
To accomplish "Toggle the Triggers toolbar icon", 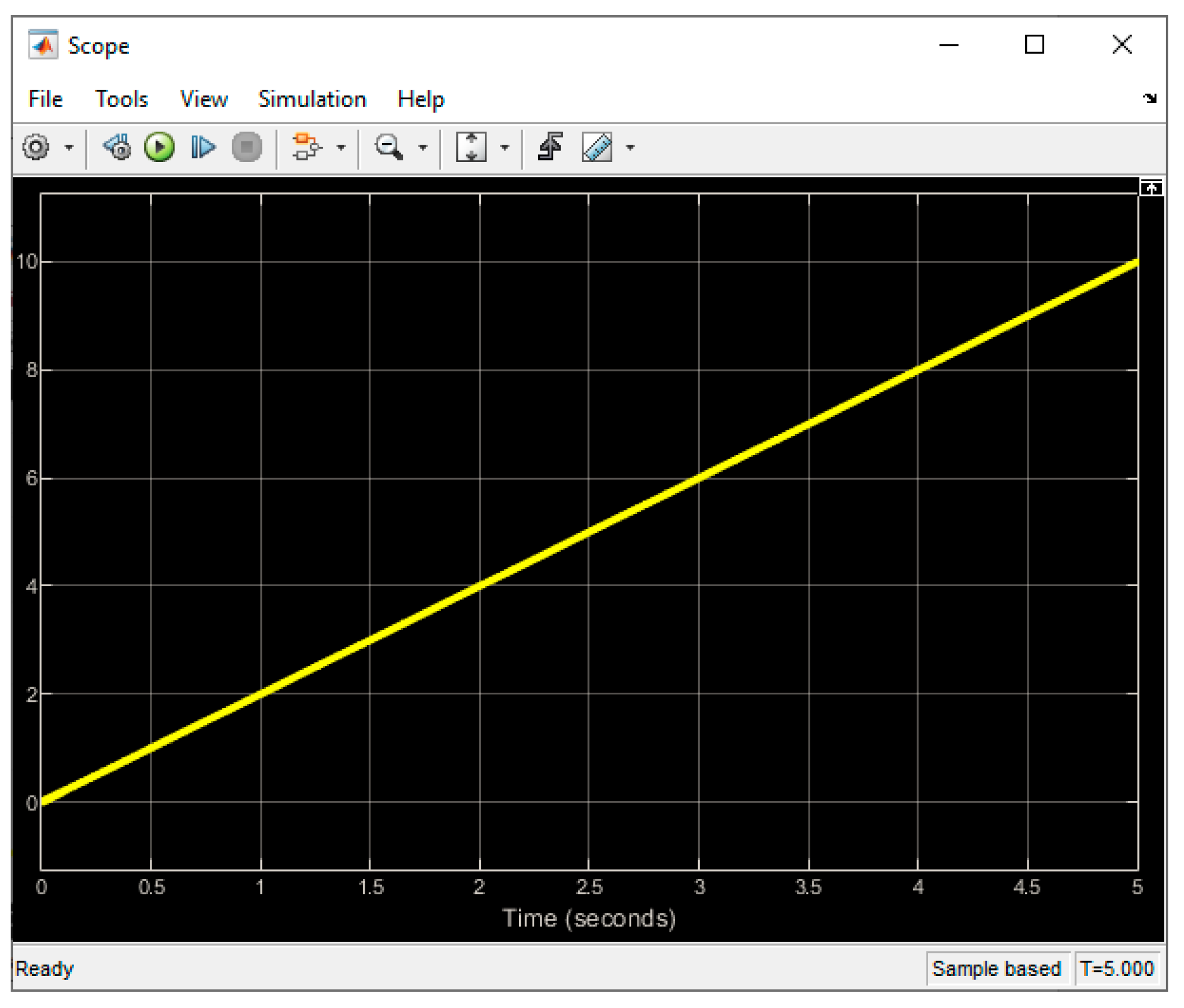I will tap(550, 148).
